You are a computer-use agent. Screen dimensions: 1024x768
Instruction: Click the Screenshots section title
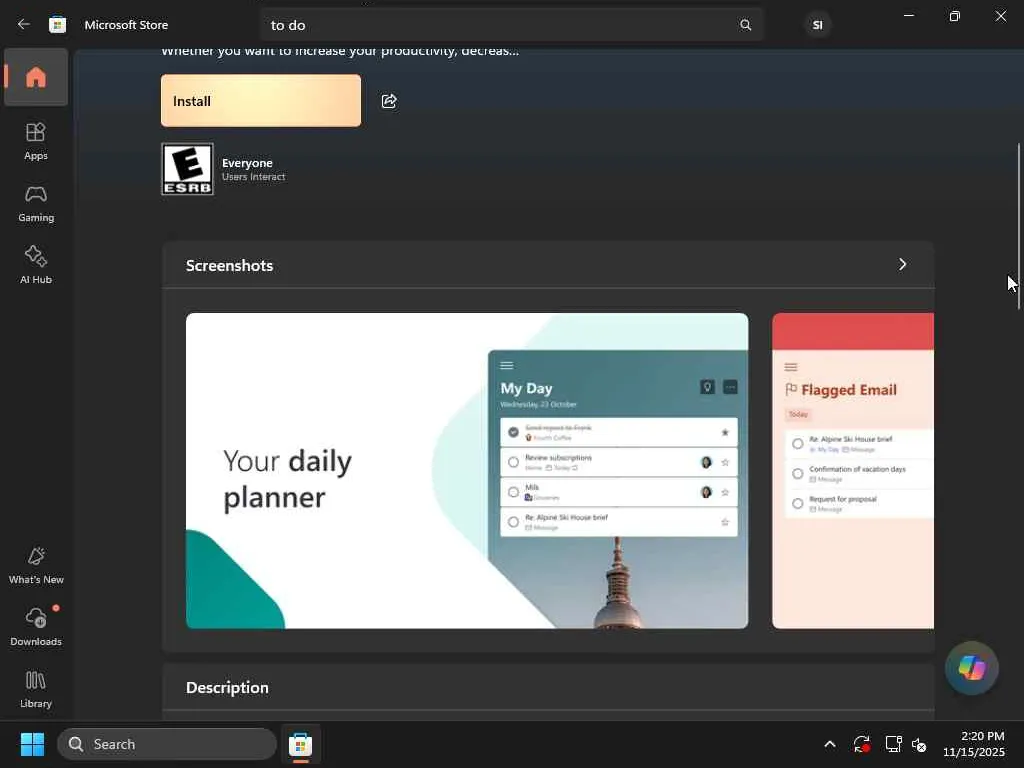point(229,265)
